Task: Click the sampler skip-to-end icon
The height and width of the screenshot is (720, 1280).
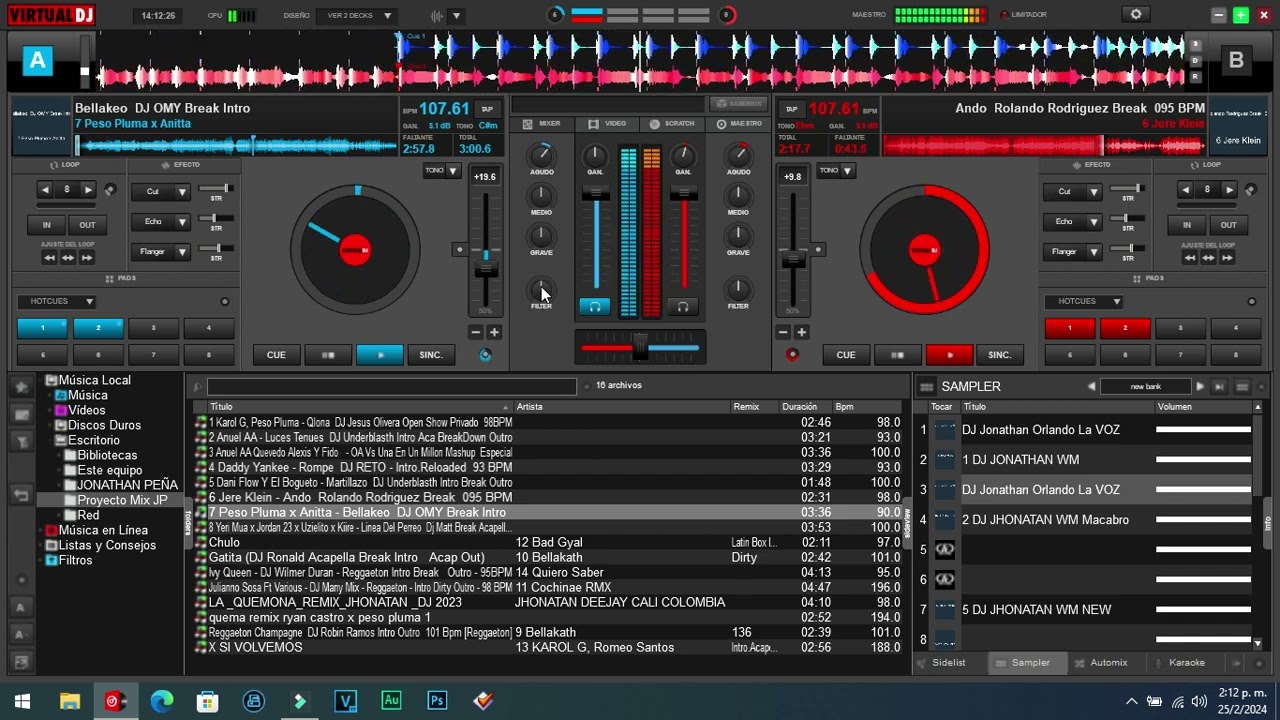Action: point(1219,387)
